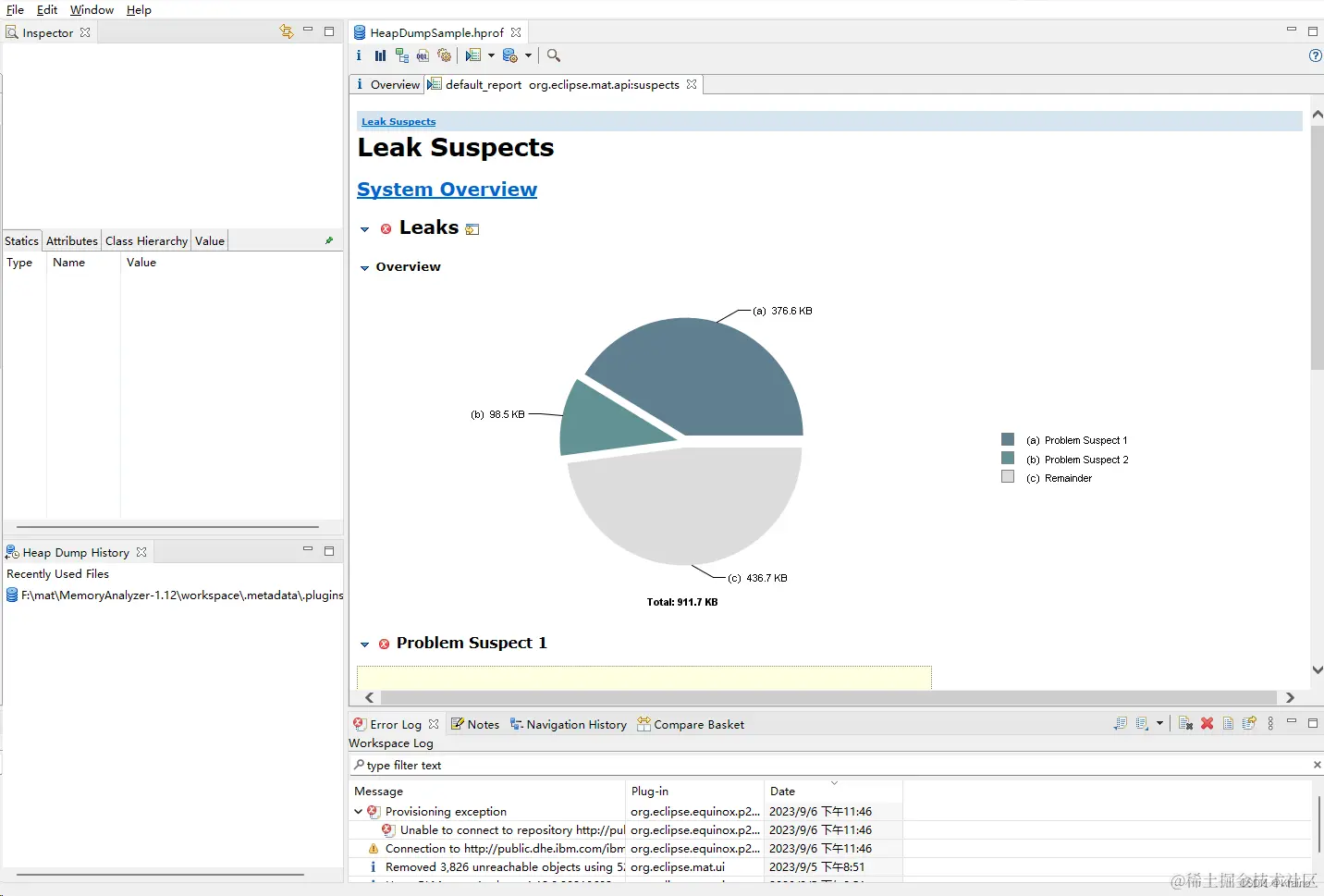Open the File menu
The height and width of the screenshot is (896, 1324).
(15, 9)
